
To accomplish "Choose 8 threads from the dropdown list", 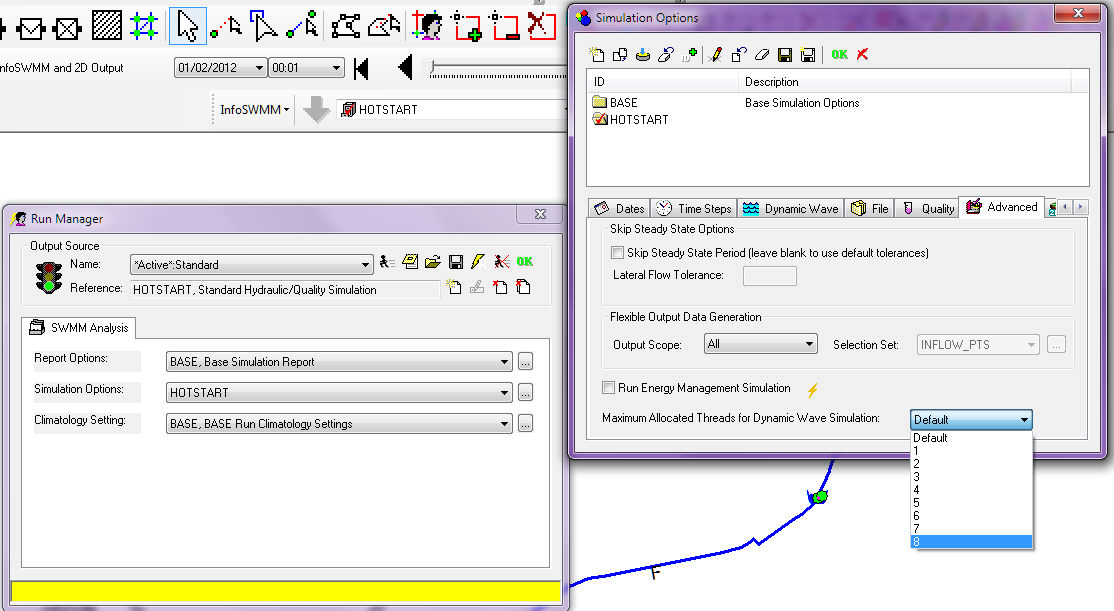I will pyautogui.click(x=971, y=541).
